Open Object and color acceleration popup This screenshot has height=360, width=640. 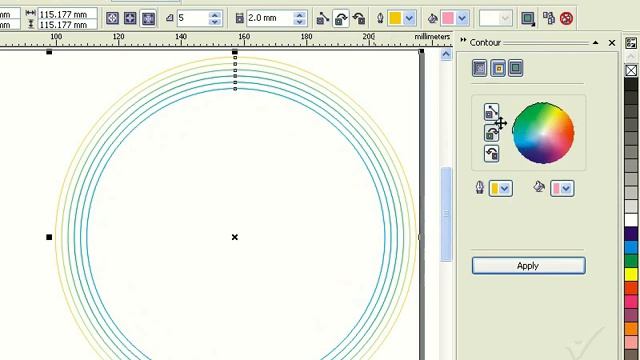click(528, 18)
